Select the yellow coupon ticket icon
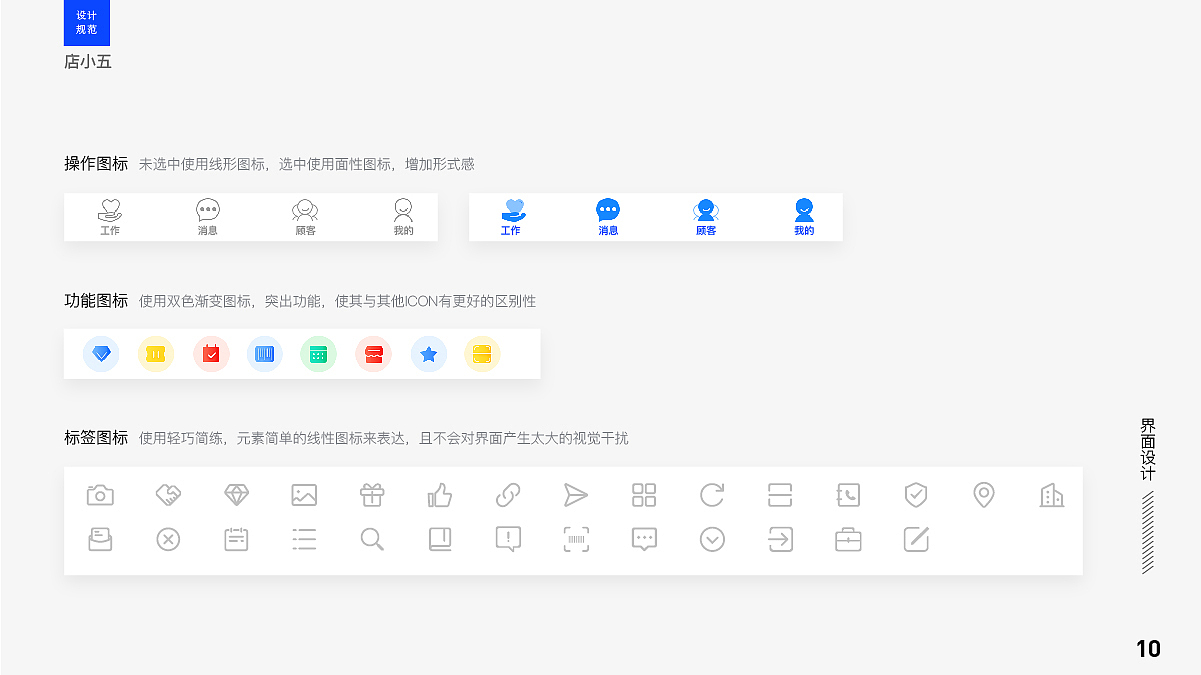Viewport: 1201px width, 675px height. [x=155, y=354]
